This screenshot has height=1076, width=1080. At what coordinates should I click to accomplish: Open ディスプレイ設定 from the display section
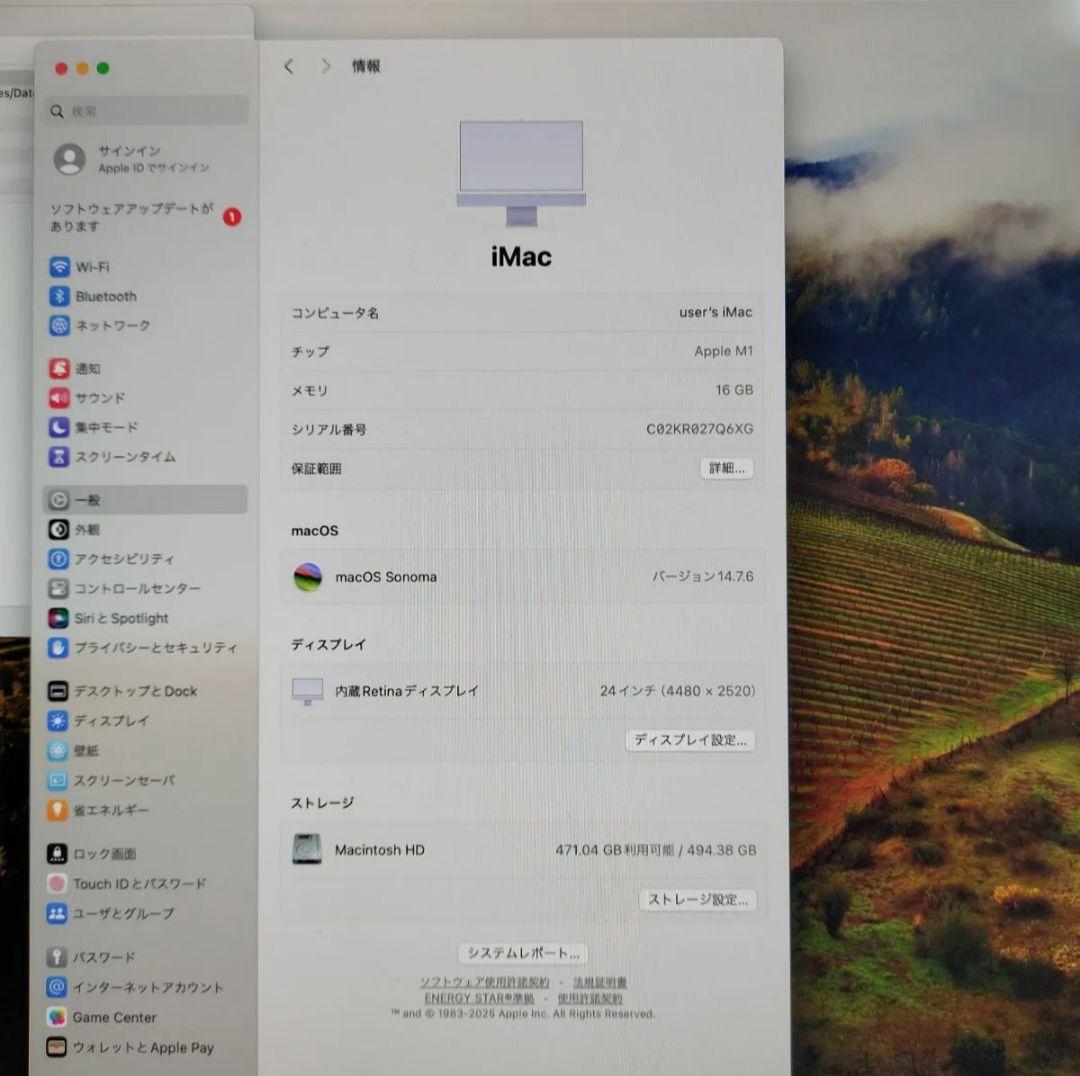689,741
